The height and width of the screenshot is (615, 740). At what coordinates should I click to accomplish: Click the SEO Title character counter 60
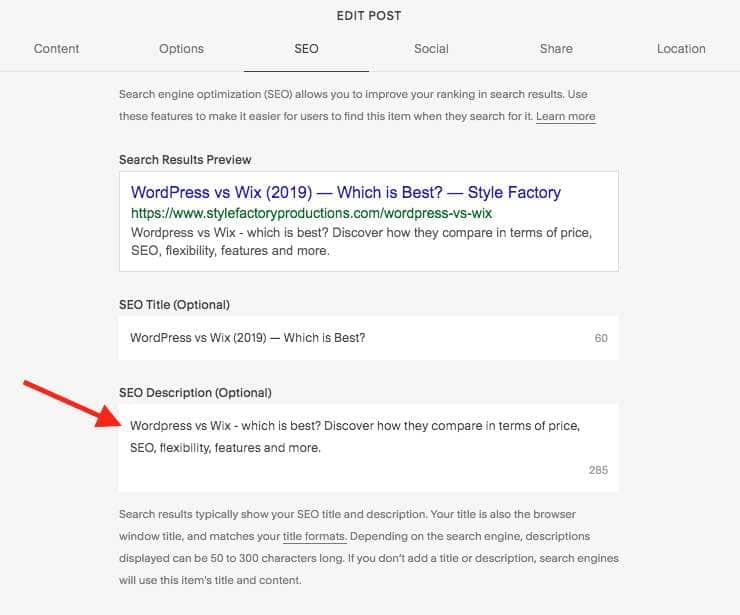click(x=601, y=338)
